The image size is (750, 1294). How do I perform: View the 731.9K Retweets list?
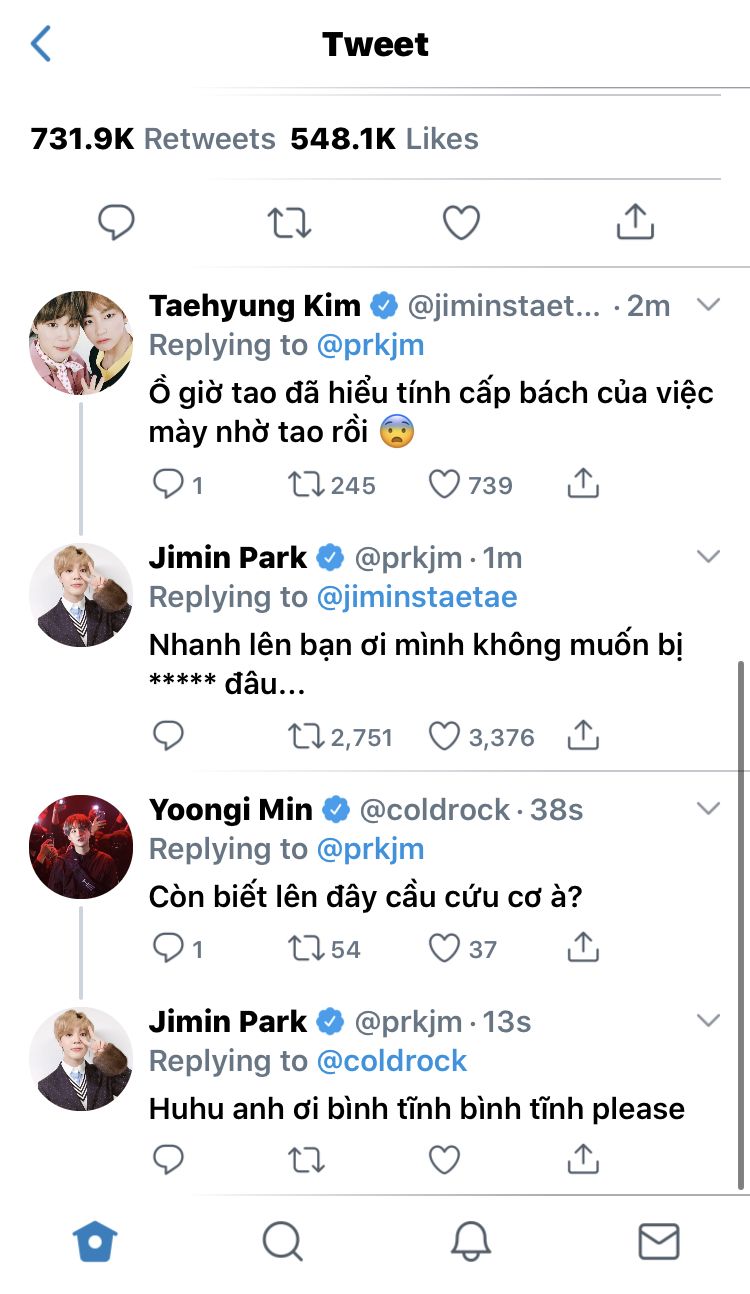[153, 139]
